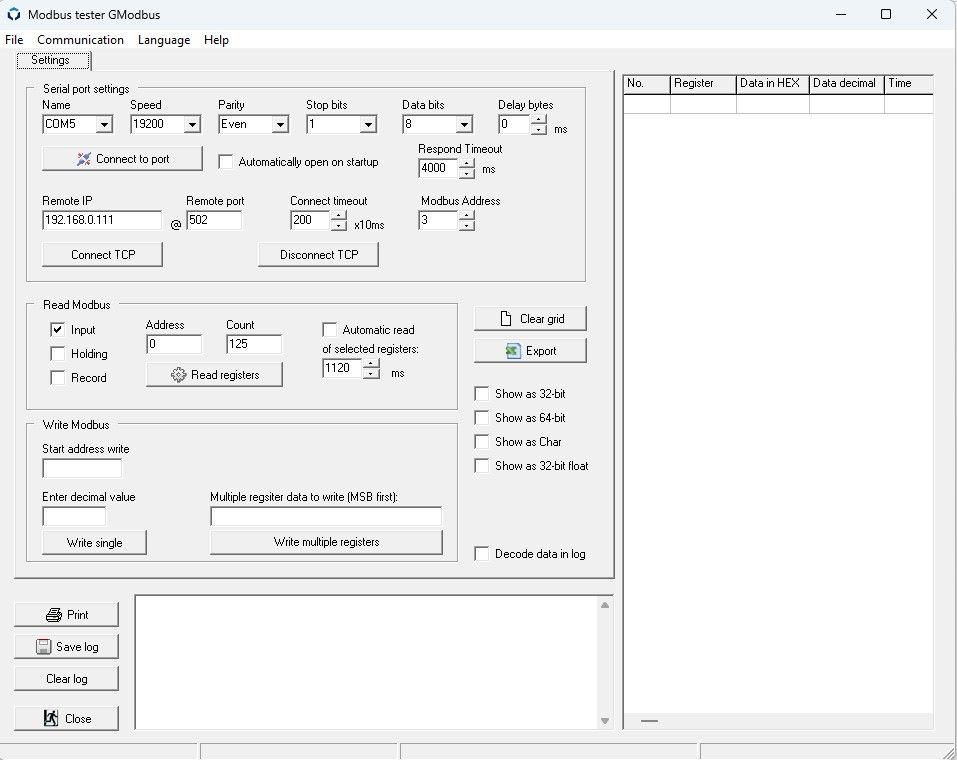Enable the Holding registers checkbox
The height and width of the screenshot is (760, 957).
[x=57, y=354]
